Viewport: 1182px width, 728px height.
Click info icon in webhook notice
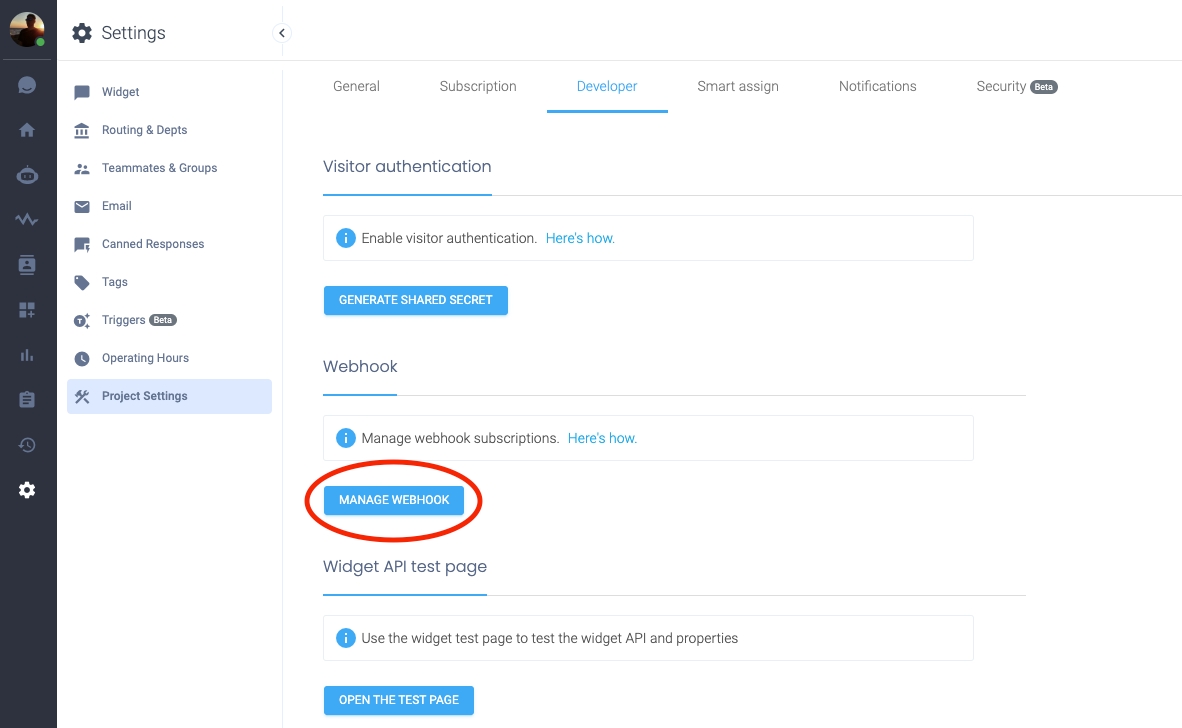point(345,438)
